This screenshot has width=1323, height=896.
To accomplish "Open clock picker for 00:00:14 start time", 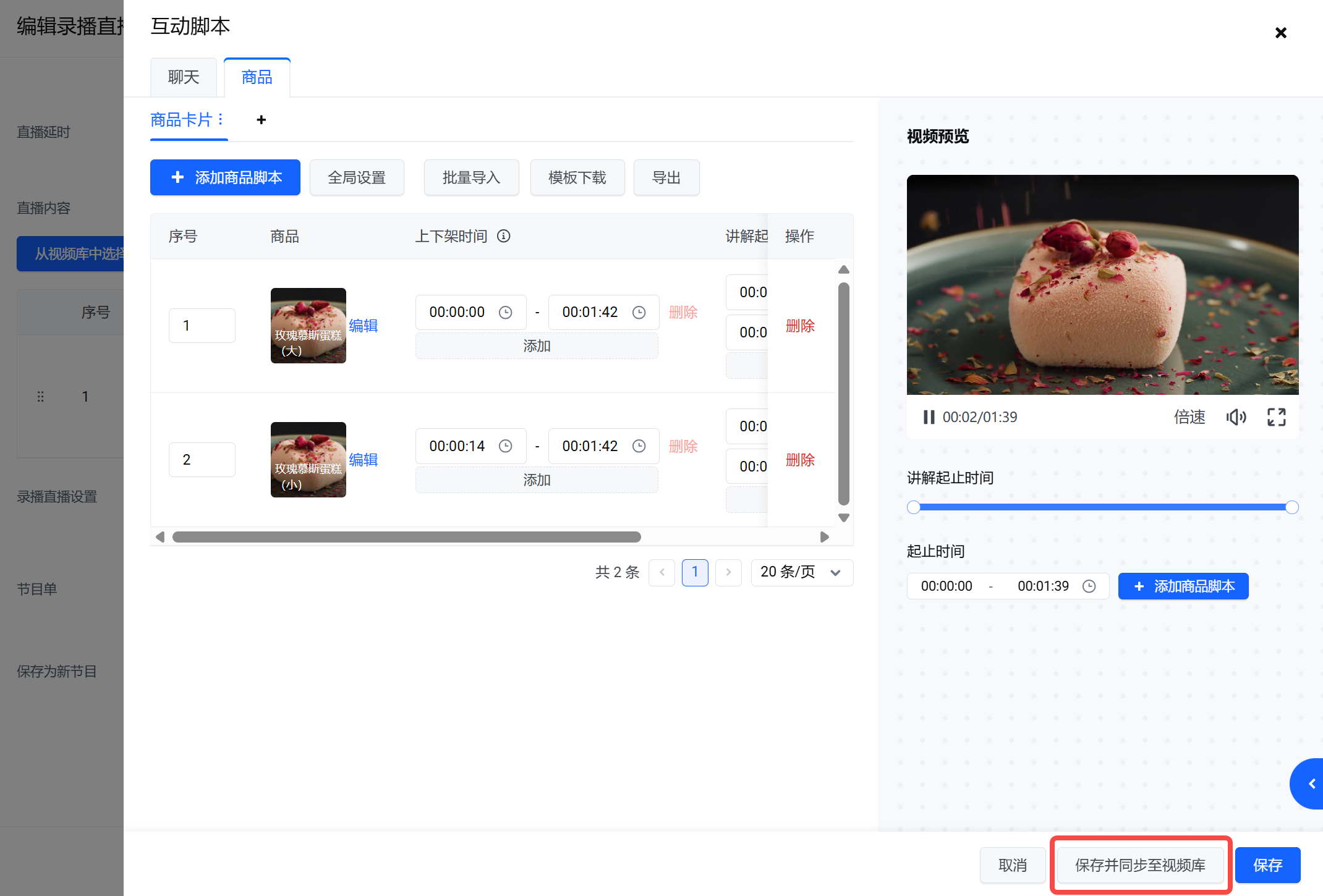I will pyautogui.click(x=506, y=446).
